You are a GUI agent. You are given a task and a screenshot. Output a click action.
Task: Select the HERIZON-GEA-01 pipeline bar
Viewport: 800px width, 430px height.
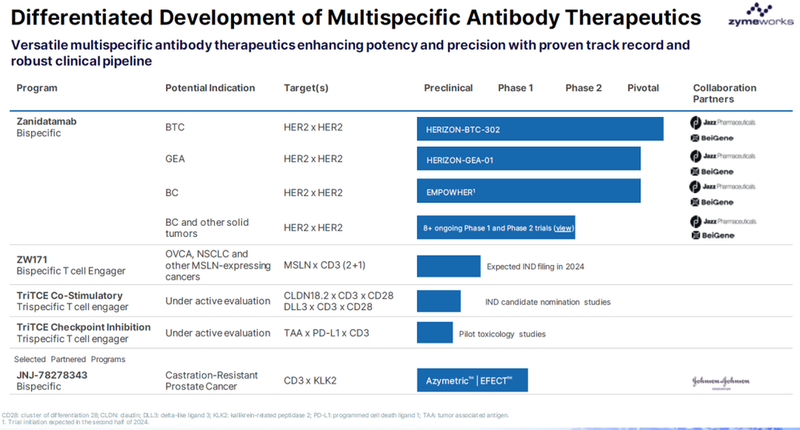click(528, 159)
